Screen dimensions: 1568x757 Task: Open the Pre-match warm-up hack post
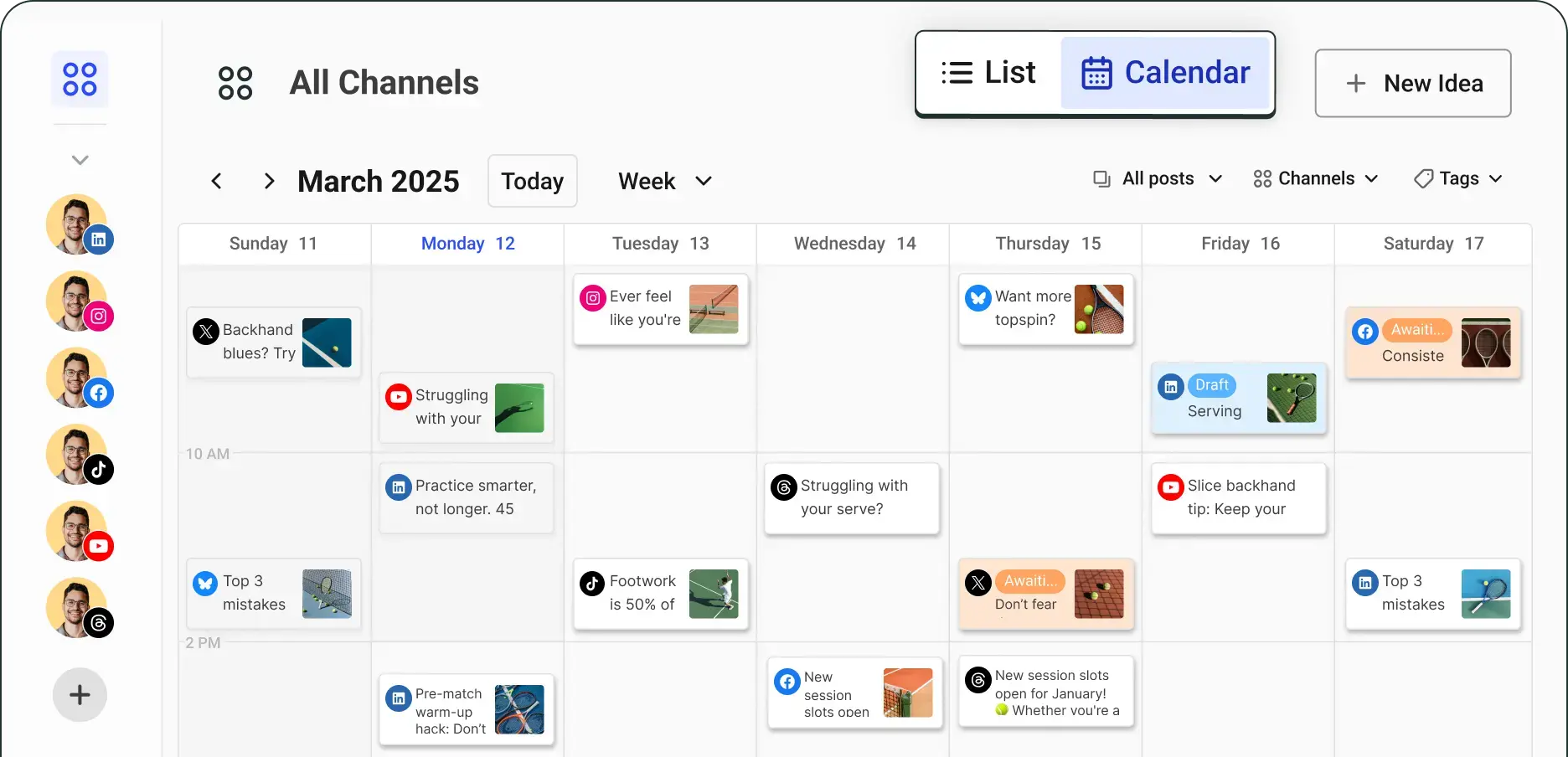coord(467,710)
